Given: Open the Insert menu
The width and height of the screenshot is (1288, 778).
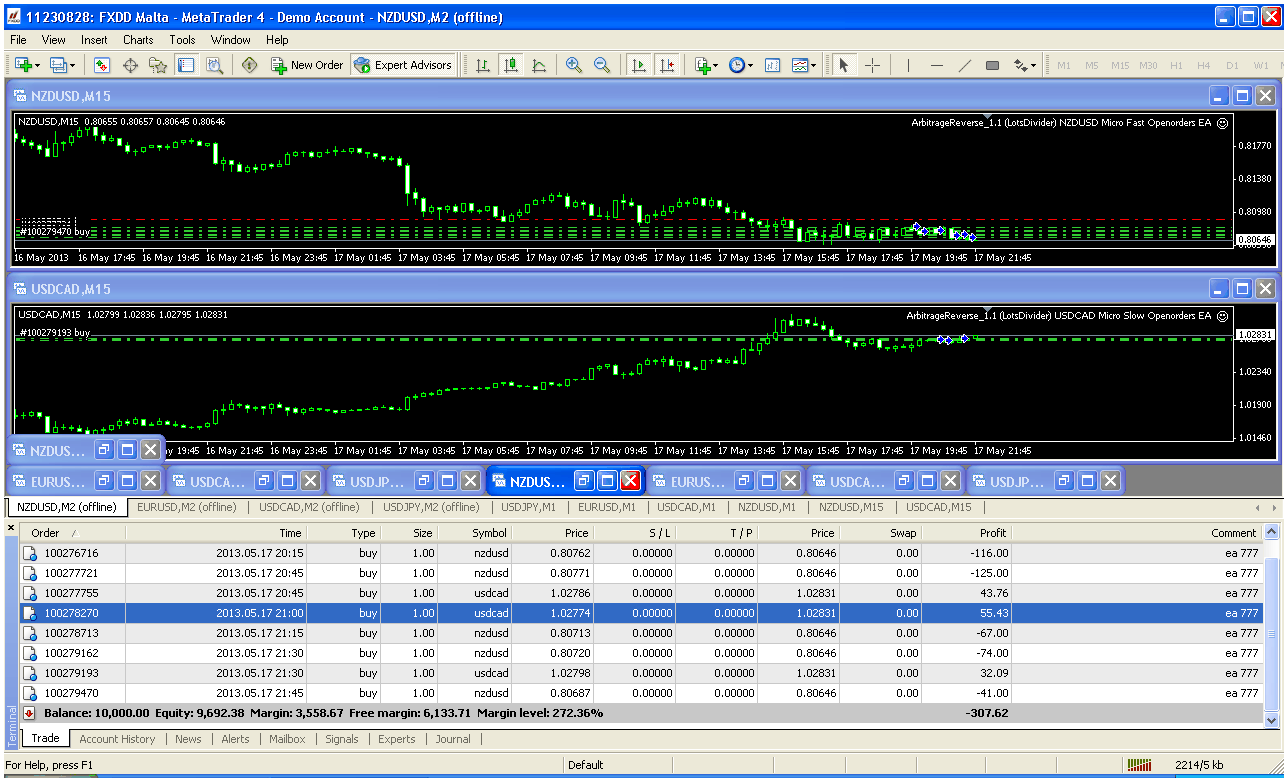Looking at the screenshot, I should tap(94, 40).
